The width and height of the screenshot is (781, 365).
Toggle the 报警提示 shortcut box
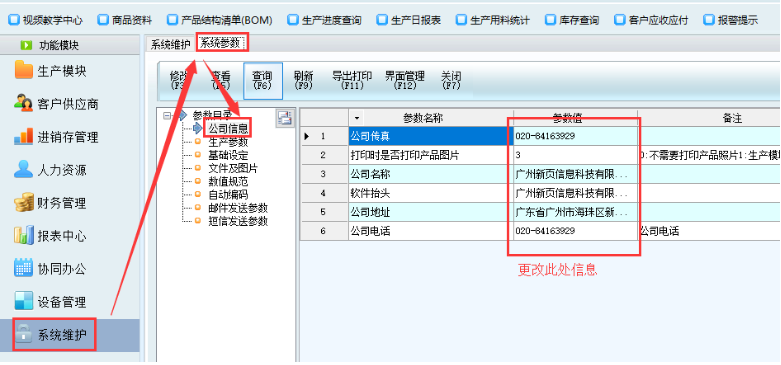tap(708, 20)
